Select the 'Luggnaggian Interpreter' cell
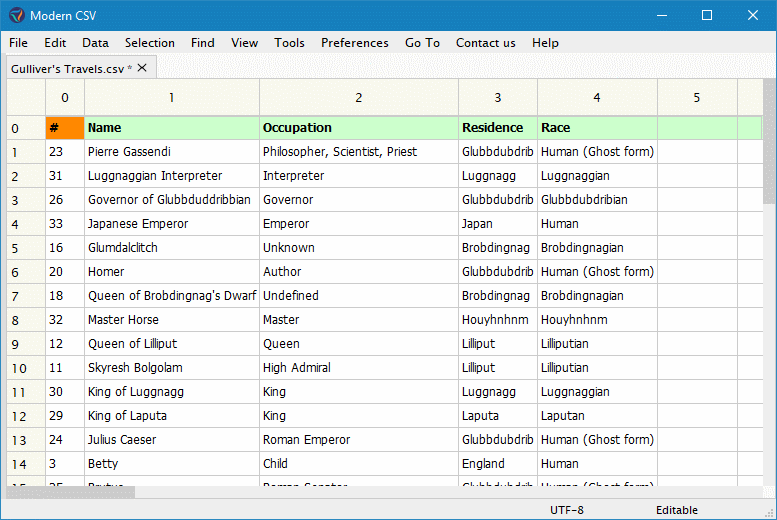This screenshot has width=777, height=520. (x=172, y=176)
